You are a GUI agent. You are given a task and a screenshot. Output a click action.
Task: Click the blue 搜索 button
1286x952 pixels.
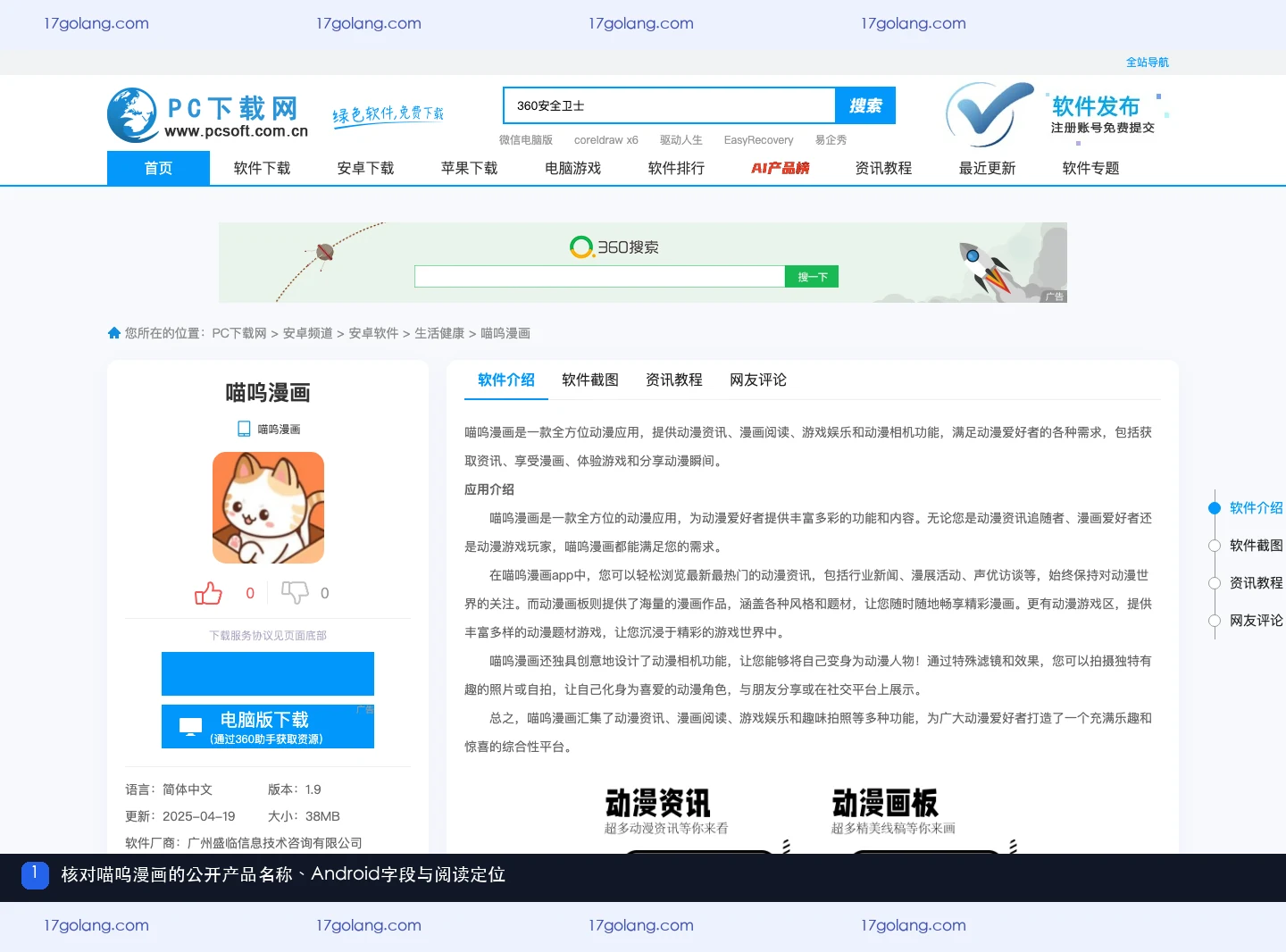(x=865, y=105)
